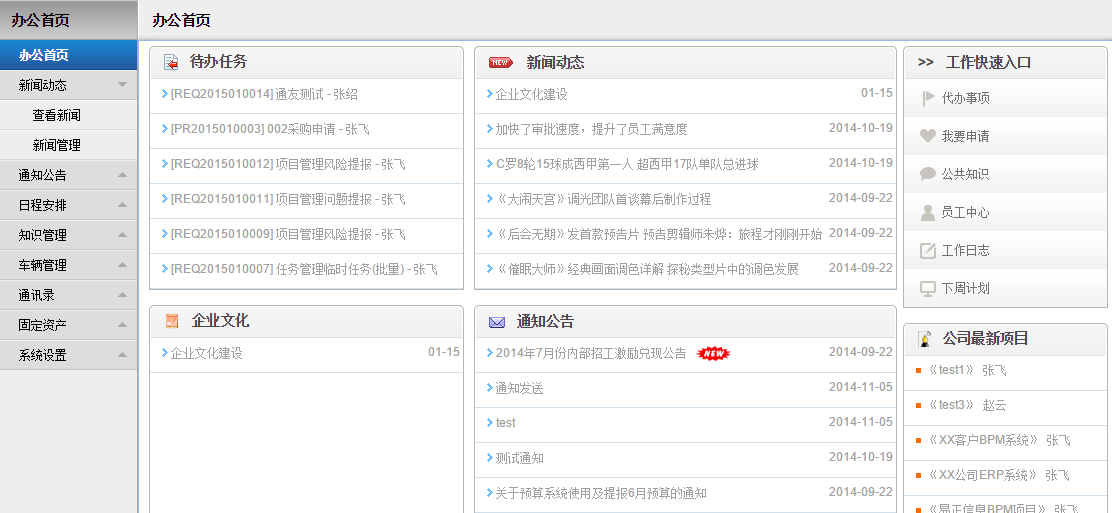This screenshot has width=1112, height=513.
Task: Collapse the 新闻动态 sidebar section
Action: 122,85
